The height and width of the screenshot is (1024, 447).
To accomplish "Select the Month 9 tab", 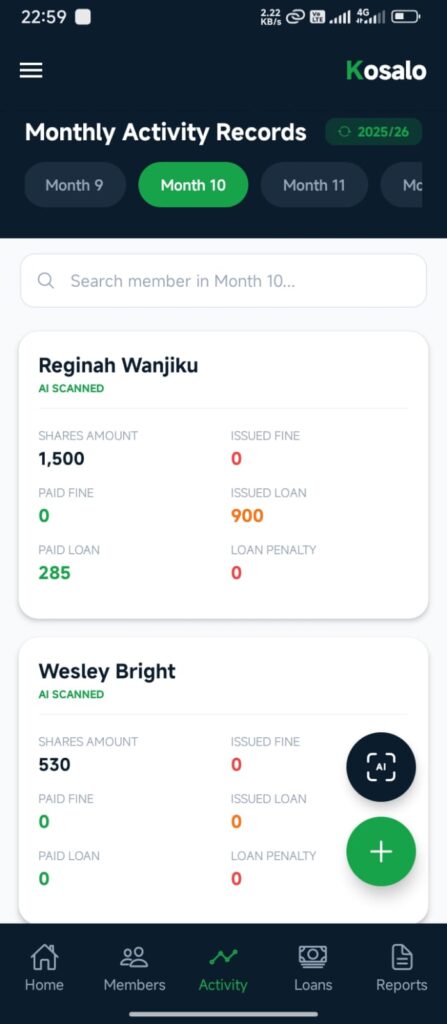I will click(74, 185).
